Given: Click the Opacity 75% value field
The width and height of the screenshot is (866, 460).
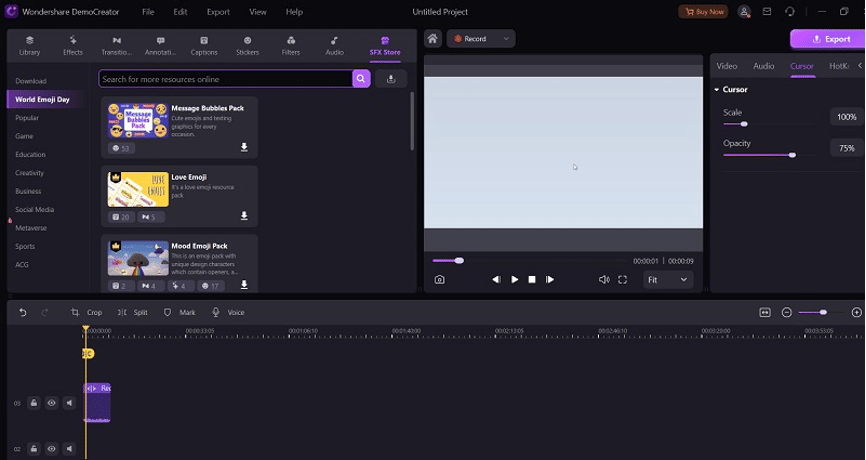Looking at the screenshot, I should coord(847,148).
